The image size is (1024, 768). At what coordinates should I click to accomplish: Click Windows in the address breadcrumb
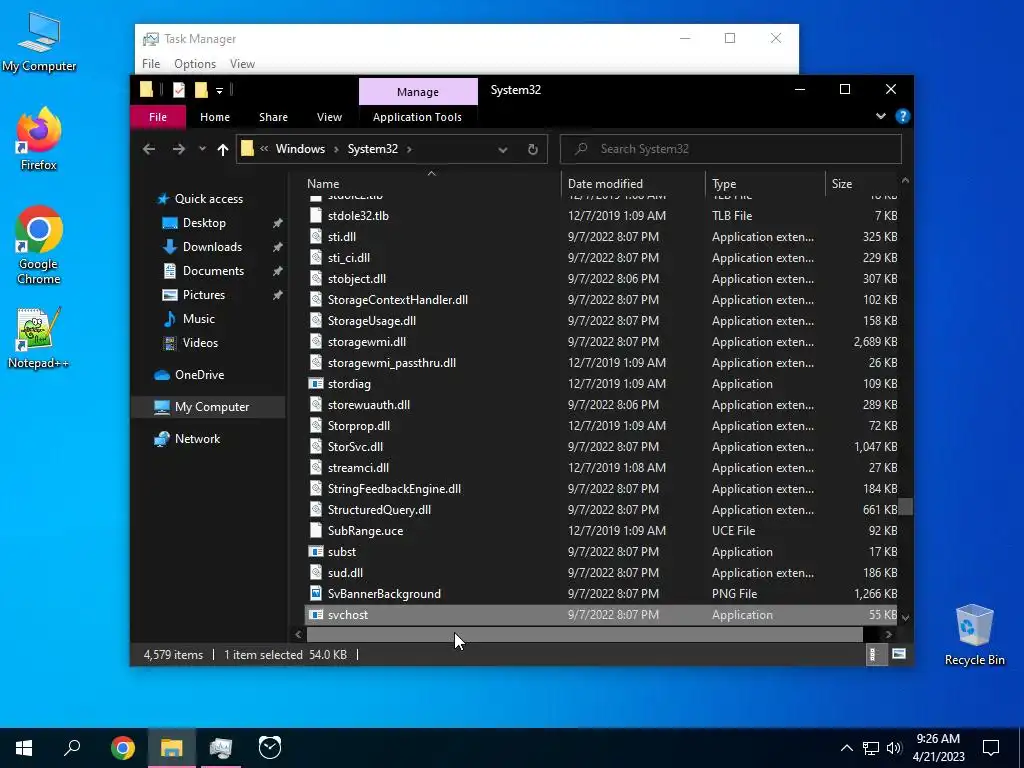point(300,149)
